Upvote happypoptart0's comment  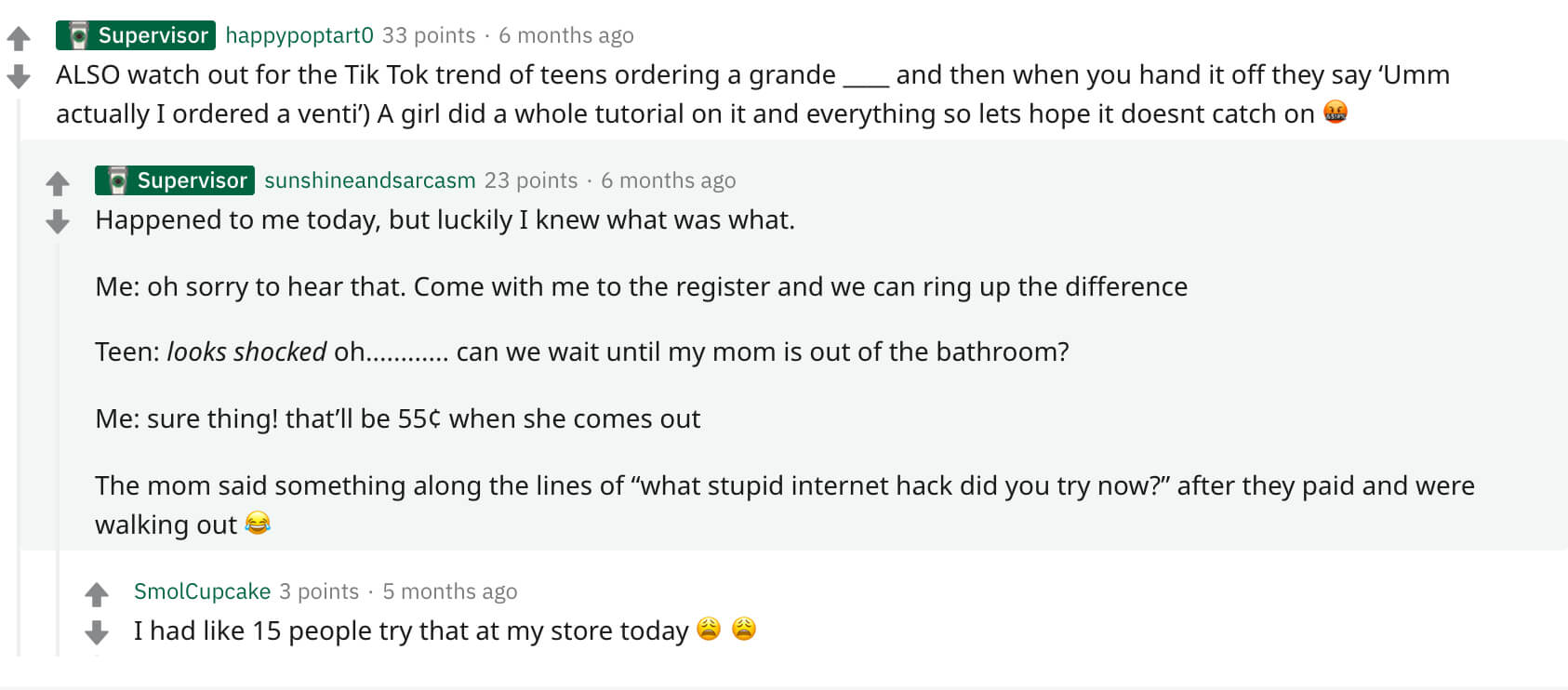coord(19,38)
